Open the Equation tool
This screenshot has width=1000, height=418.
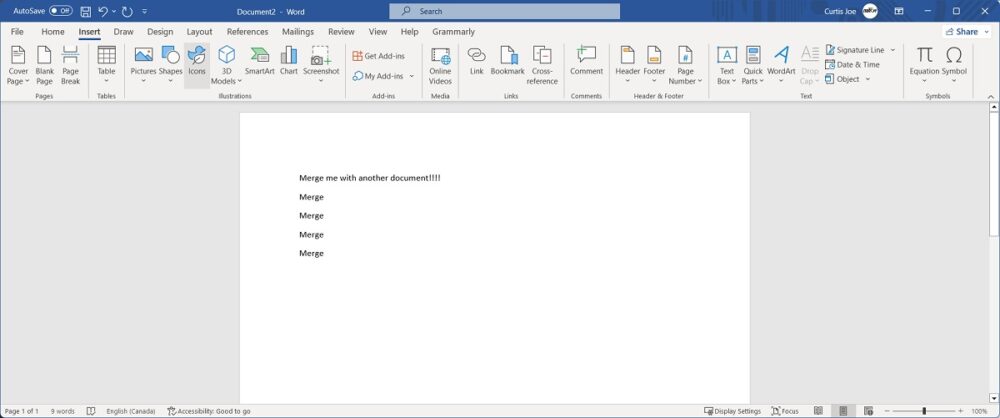tap(924, 62)
